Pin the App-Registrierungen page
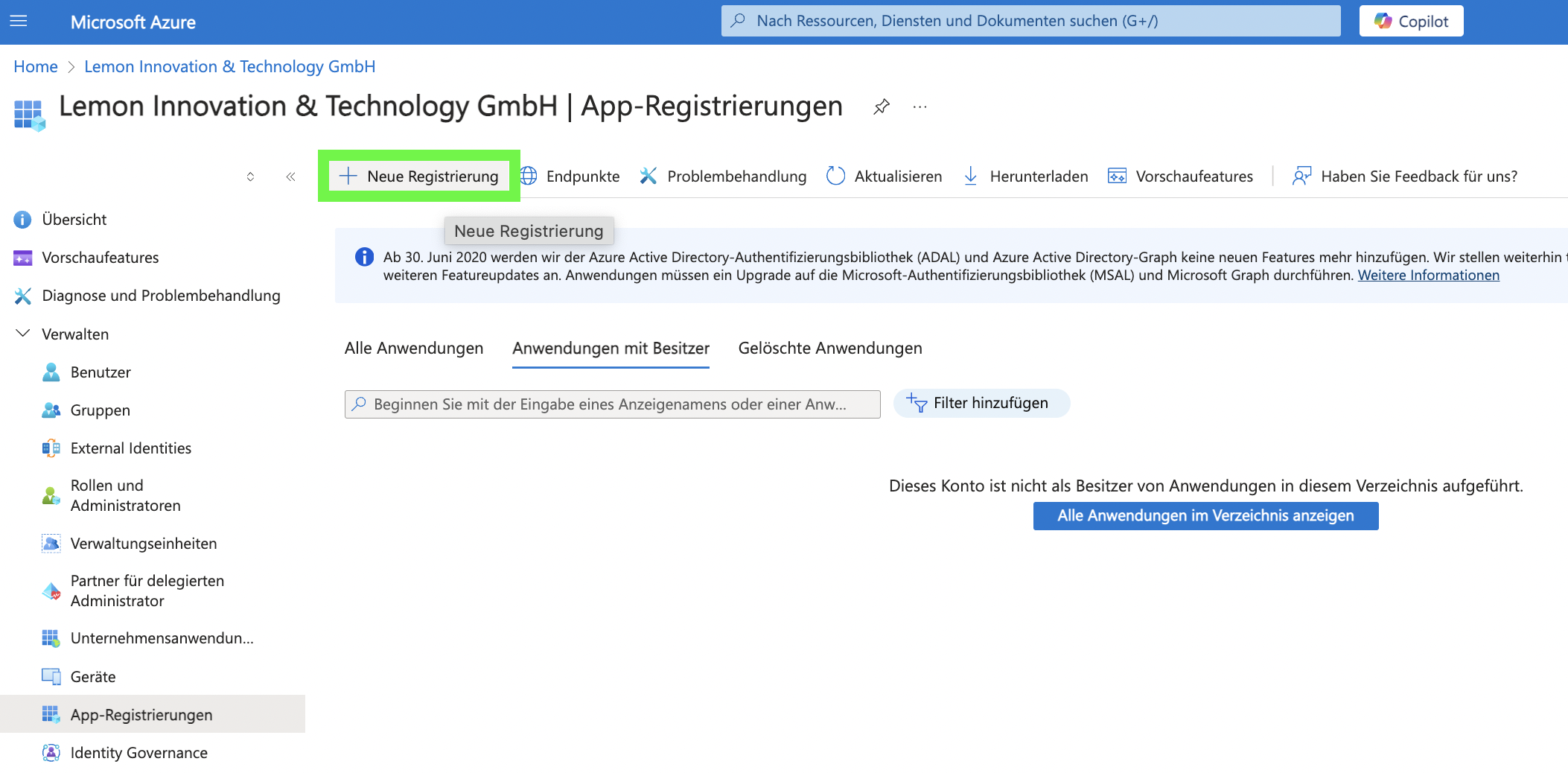 click(882, 106)
